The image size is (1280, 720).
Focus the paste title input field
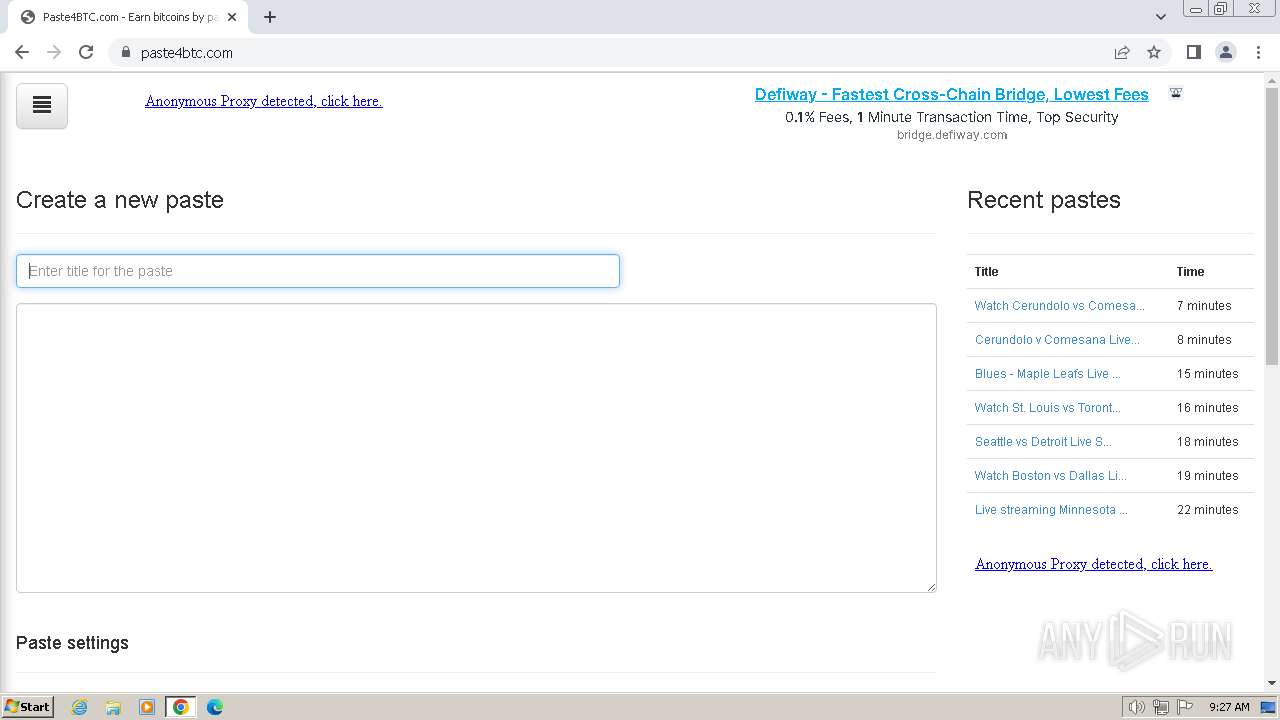click(x=318, y=271)
